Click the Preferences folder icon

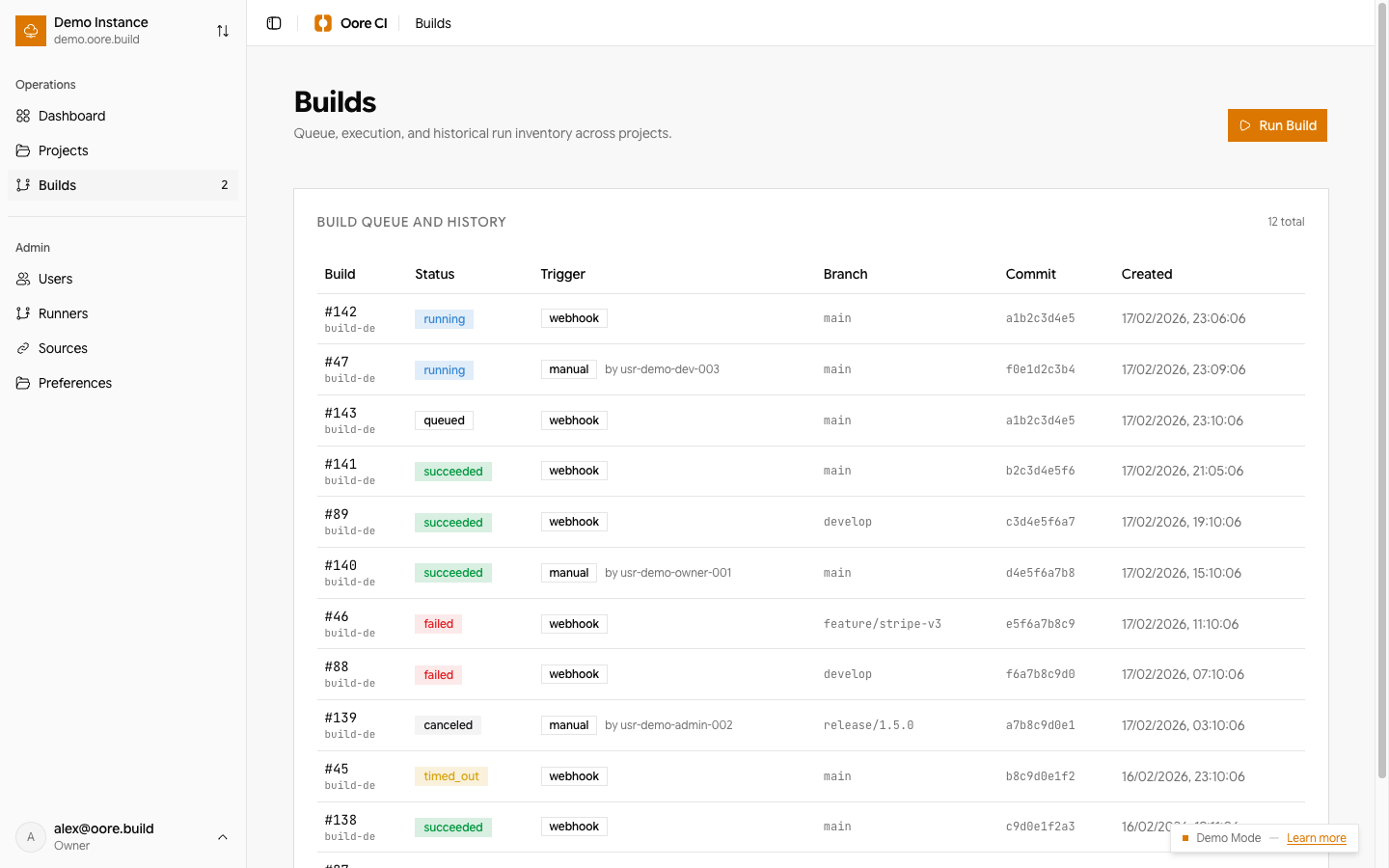[x=23, y=383]
